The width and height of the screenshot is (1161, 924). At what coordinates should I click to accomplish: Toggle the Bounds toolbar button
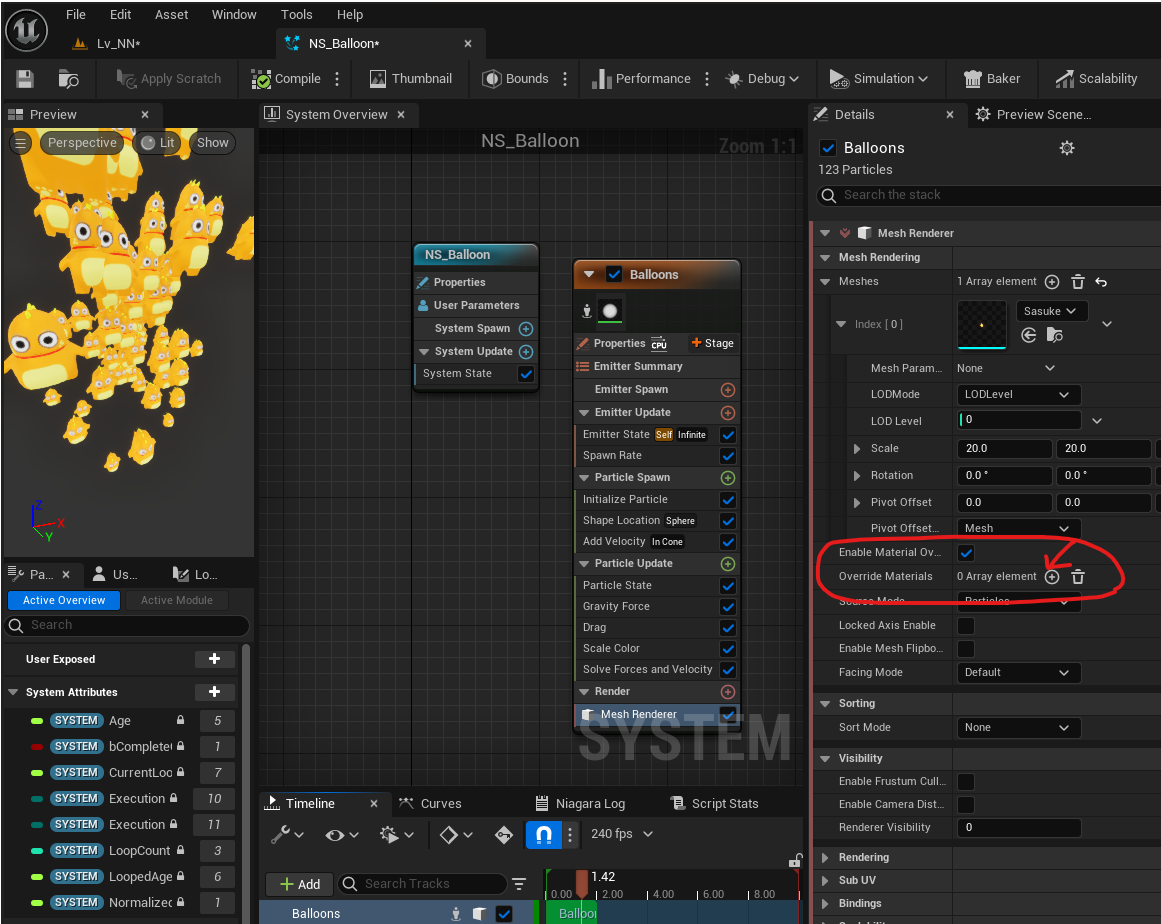coord(515,78)
